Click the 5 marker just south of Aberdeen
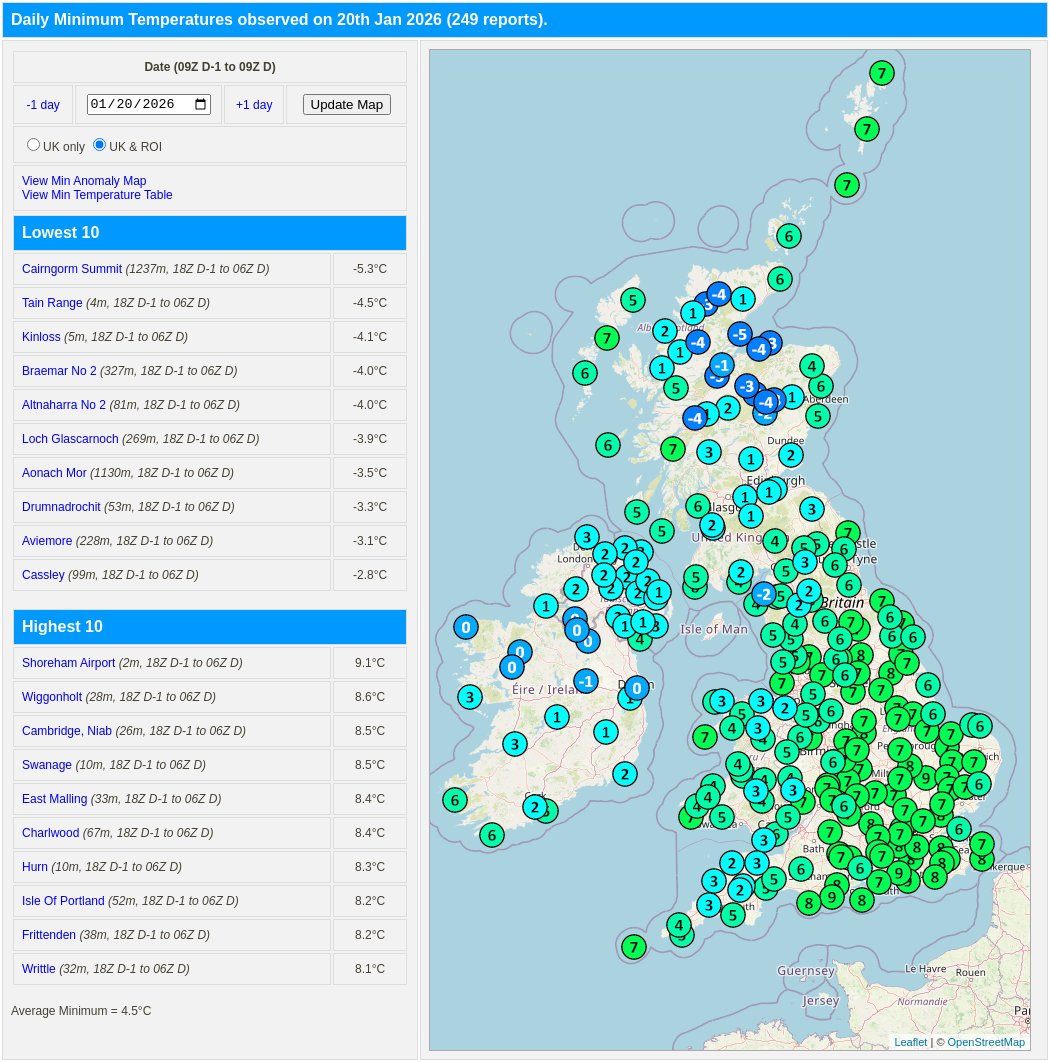 (x=818, y=416)
